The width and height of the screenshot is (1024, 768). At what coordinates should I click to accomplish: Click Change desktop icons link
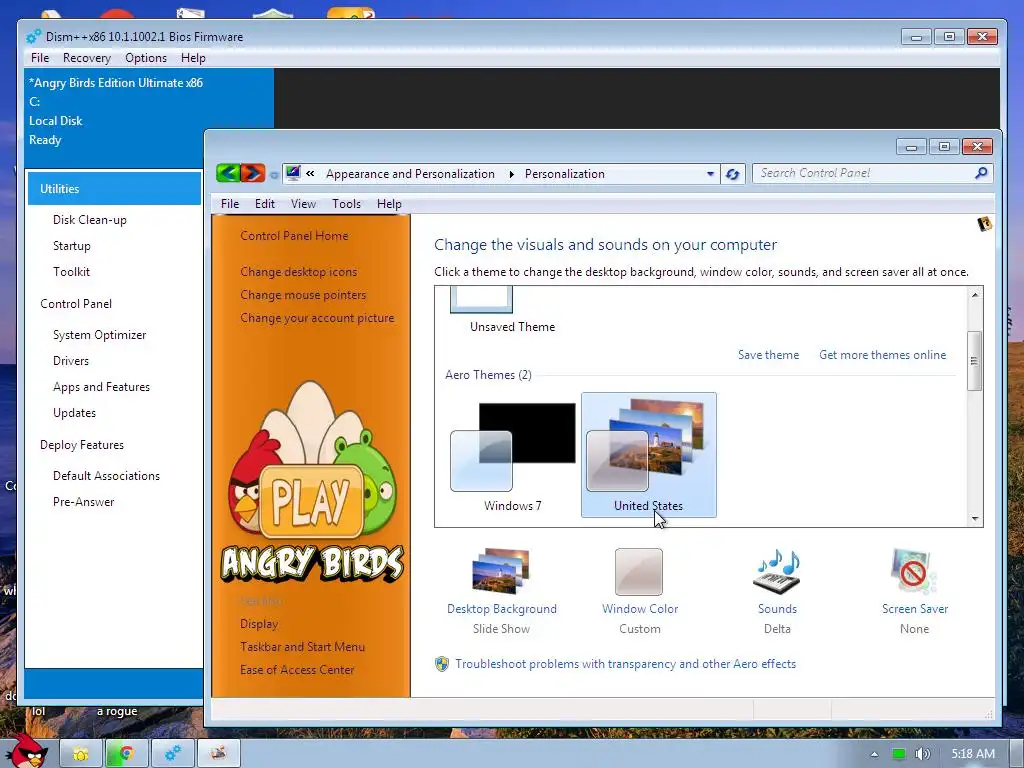tap(298, 272)
